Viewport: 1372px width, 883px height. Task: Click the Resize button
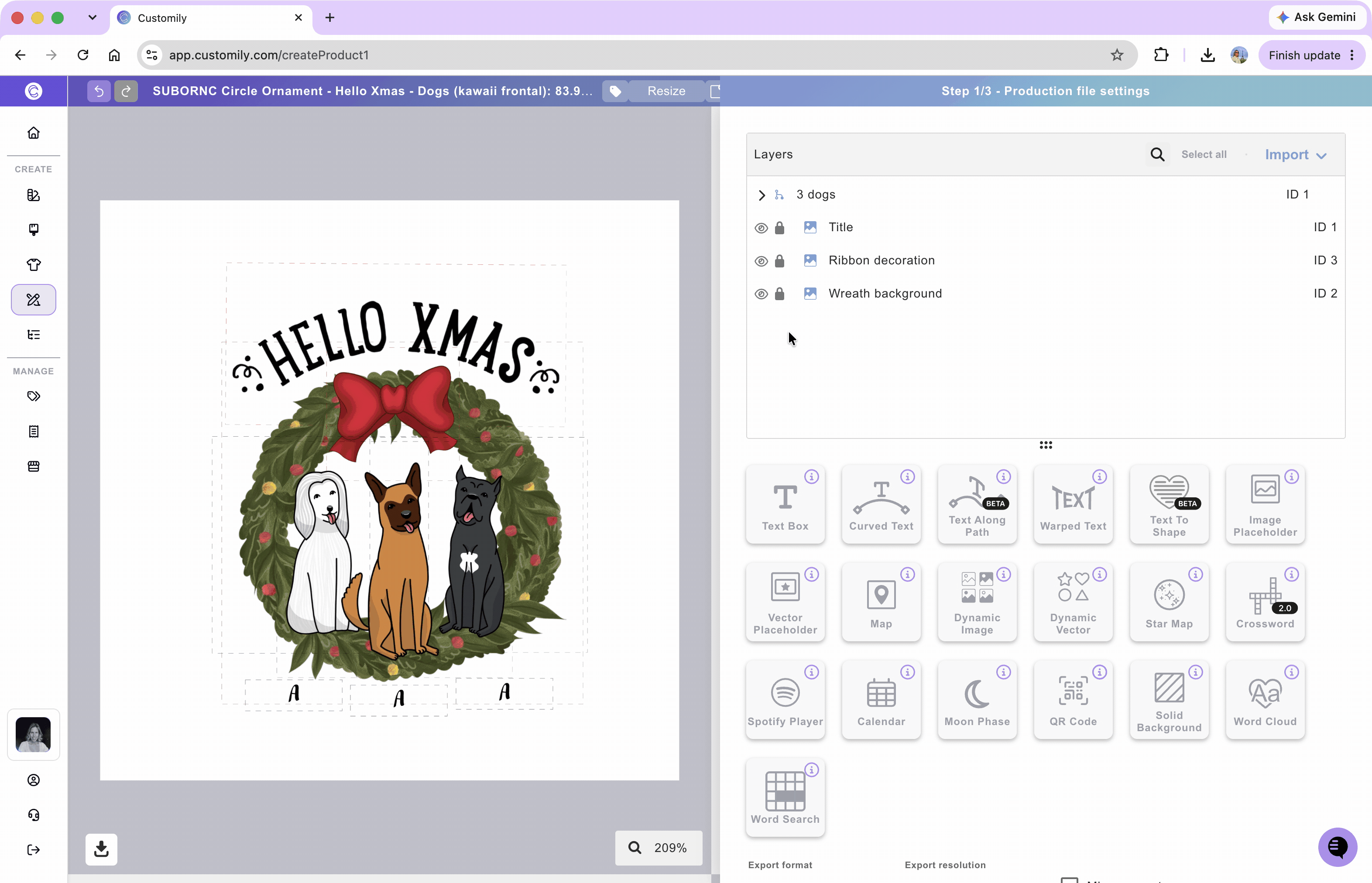click(x=666, y=91)
